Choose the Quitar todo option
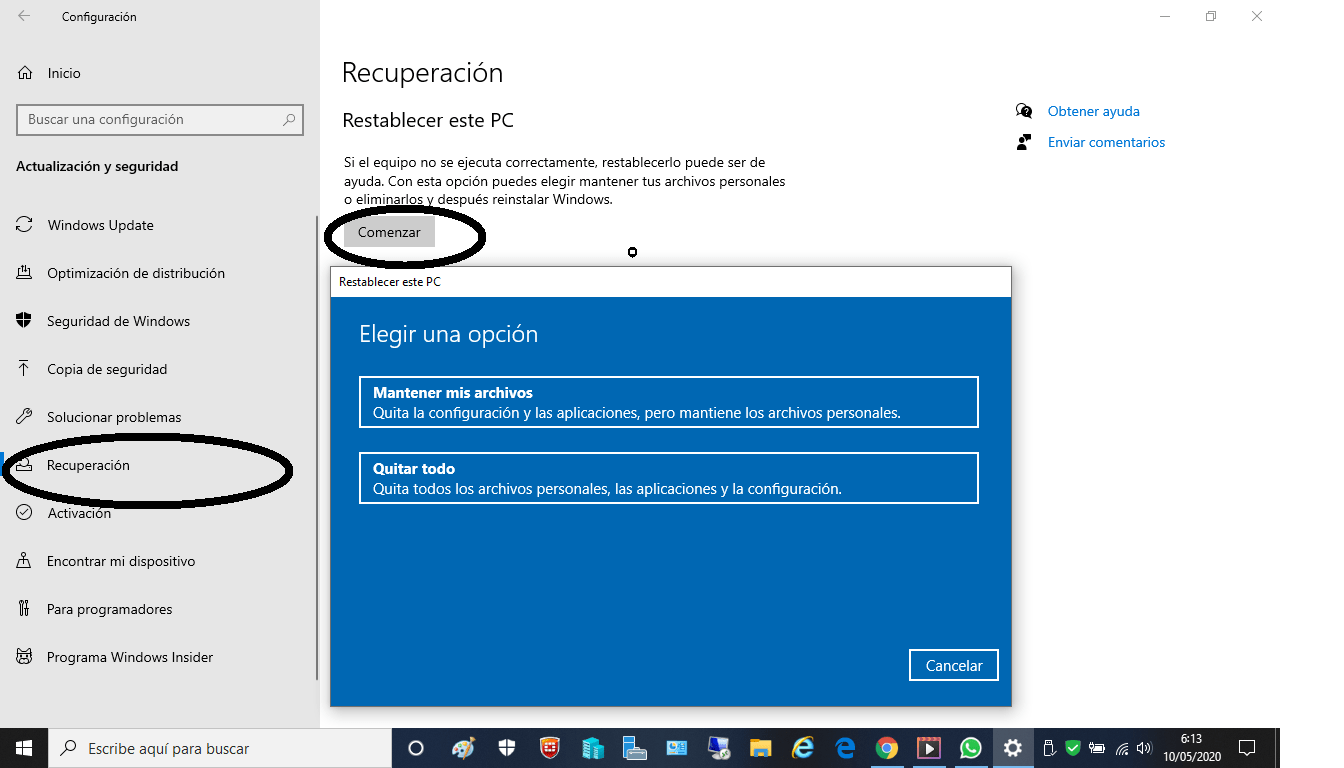 pos(668,478)
